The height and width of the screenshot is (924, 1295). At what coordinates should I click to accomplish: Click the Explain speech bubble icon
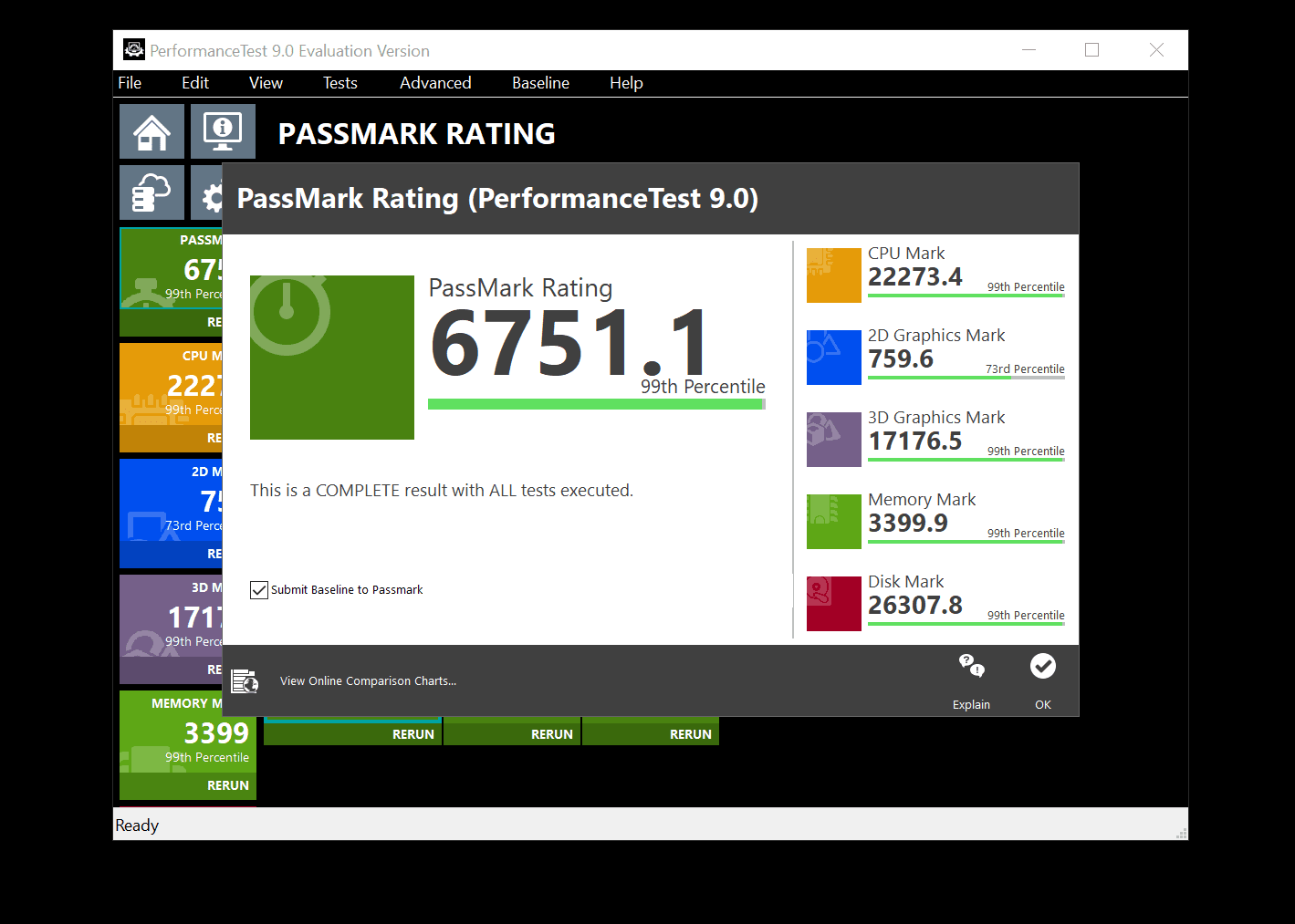click(971, 666)
